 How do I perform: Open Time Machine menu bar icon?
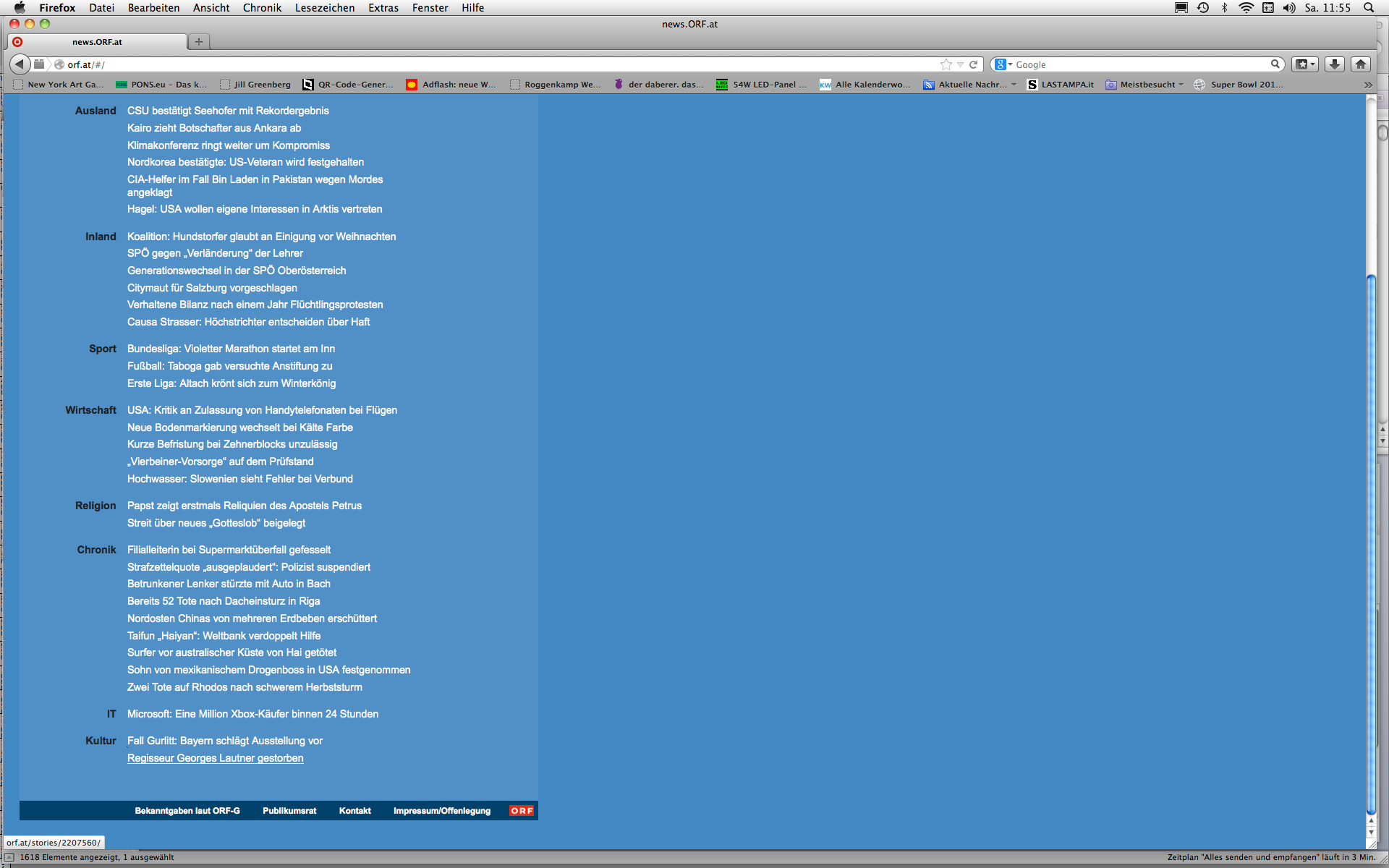(x=1203, y=7)
